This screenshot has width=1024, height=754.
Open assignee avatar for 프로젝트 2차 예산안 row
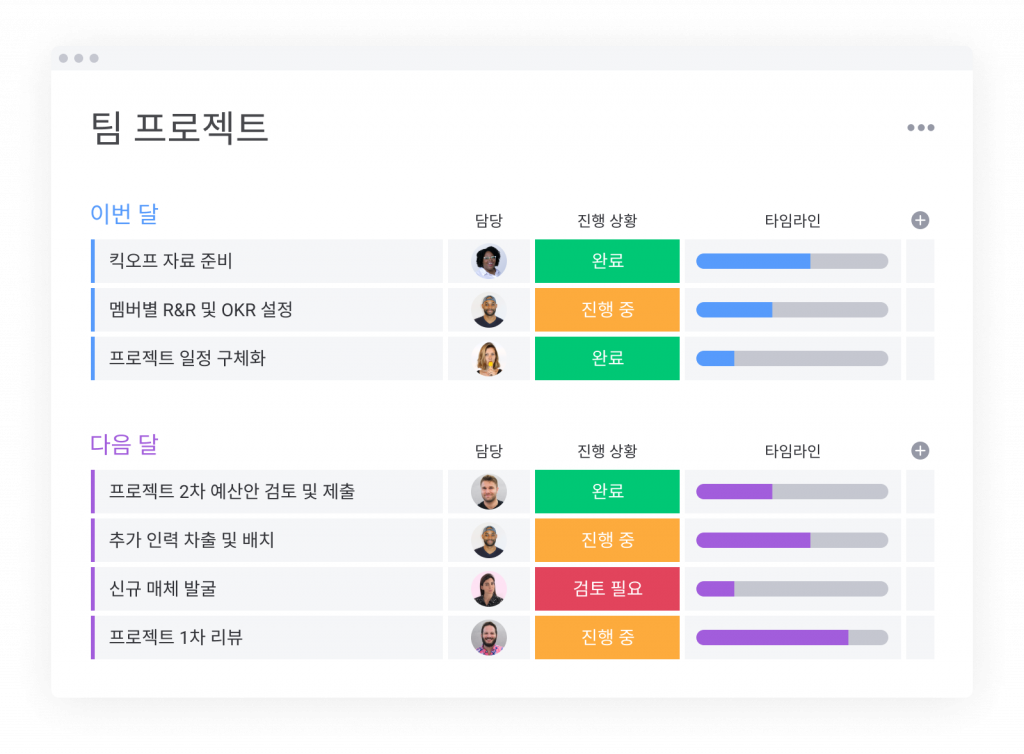pyautogui.click(x=488, y=492)
